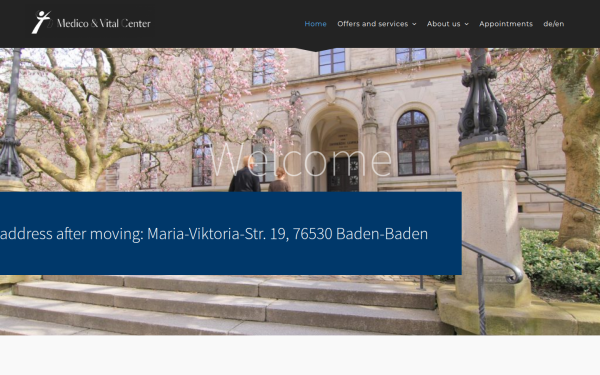Expand the About us dropdown arrow
600x375 pixels.
coord(466,24)
